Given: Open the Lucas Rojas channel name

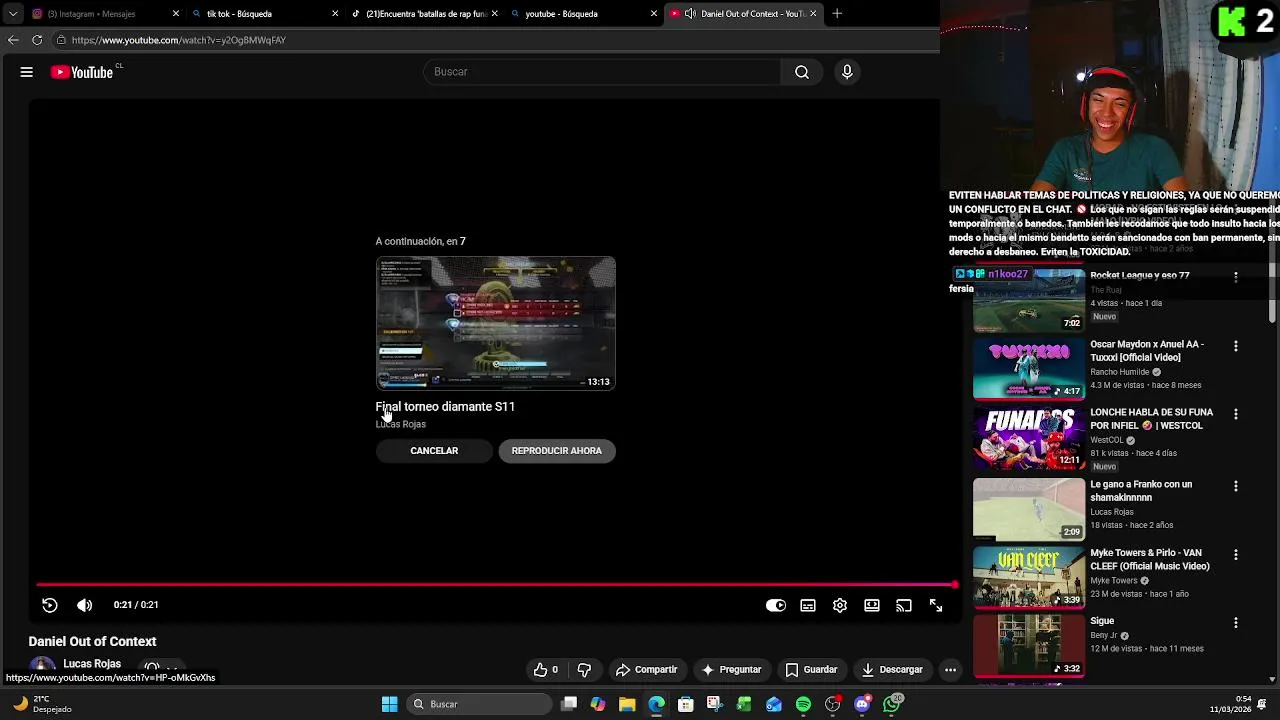Looking at the screenshot, I should (92, 664).
